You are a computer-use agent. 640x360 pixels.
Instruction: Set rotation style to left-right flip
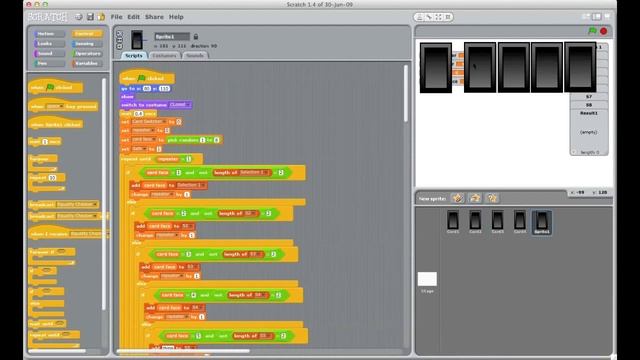pyautogui.click(x=119, y=40)
